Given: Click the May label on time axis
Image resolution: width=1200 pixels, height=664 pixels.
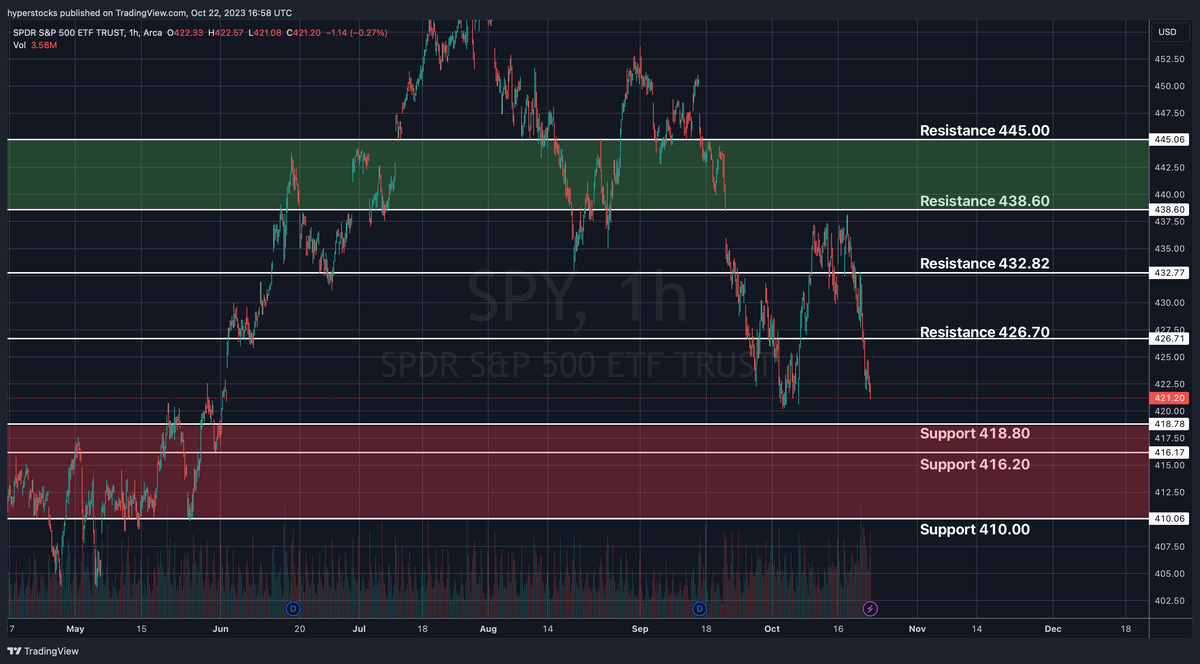Looking at the screenshot, I should [77, 629].
